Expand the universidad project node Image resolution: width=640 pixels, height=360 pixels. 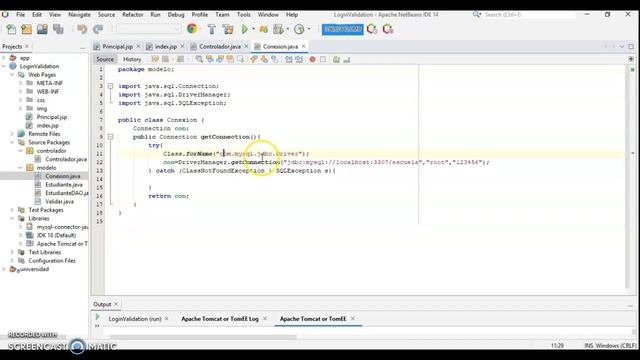[x=4, y=269]
